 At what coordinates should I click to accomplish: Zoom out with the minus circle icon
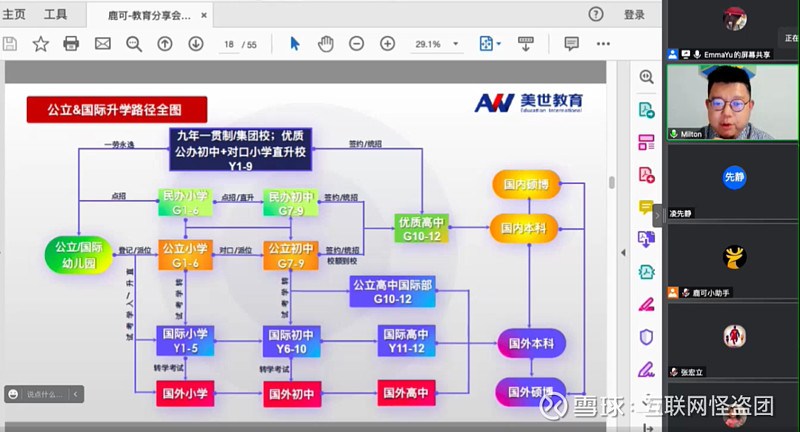pos(357,44)
